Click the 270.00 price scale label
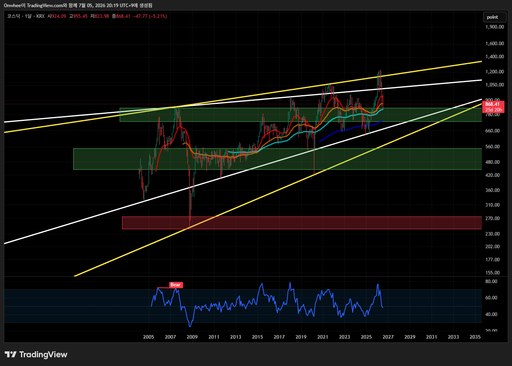Viewport: 512px width, 366px height. point(493,218)
